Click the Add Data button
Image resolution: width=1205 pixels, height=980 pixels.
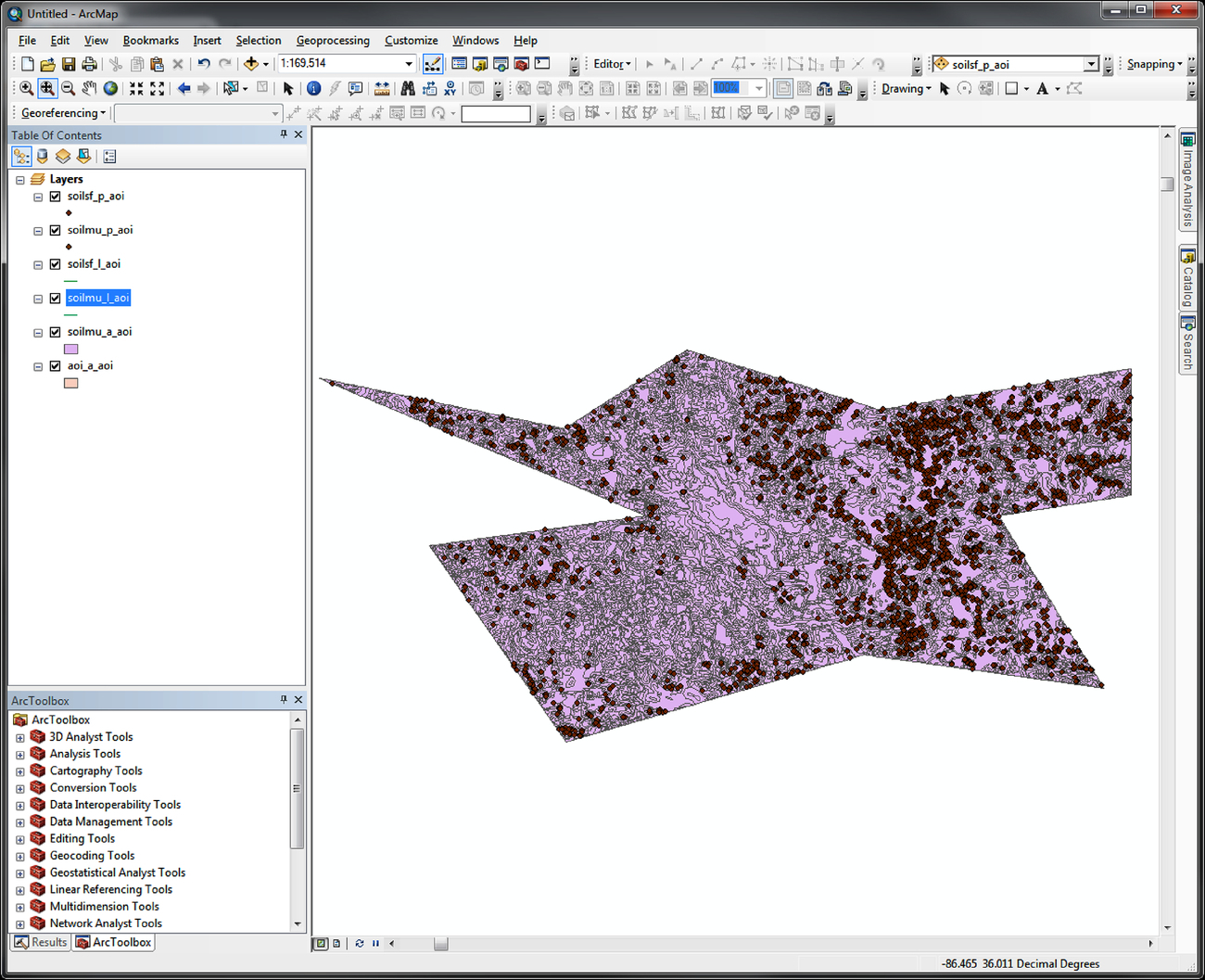(x=250, y=64)
